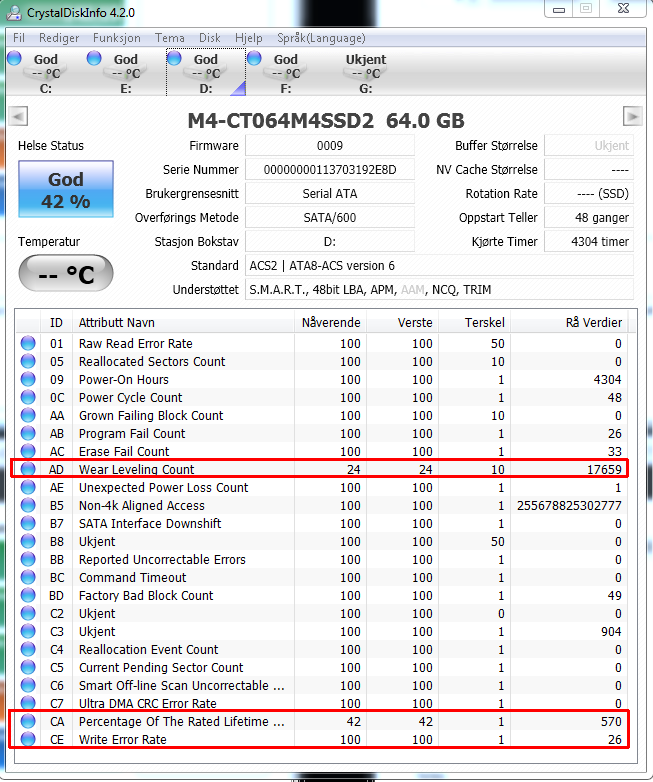Go to previous disk with left arrow
Image resolution: width=653 pixels, height=782 pixels.
pos(18,117)
